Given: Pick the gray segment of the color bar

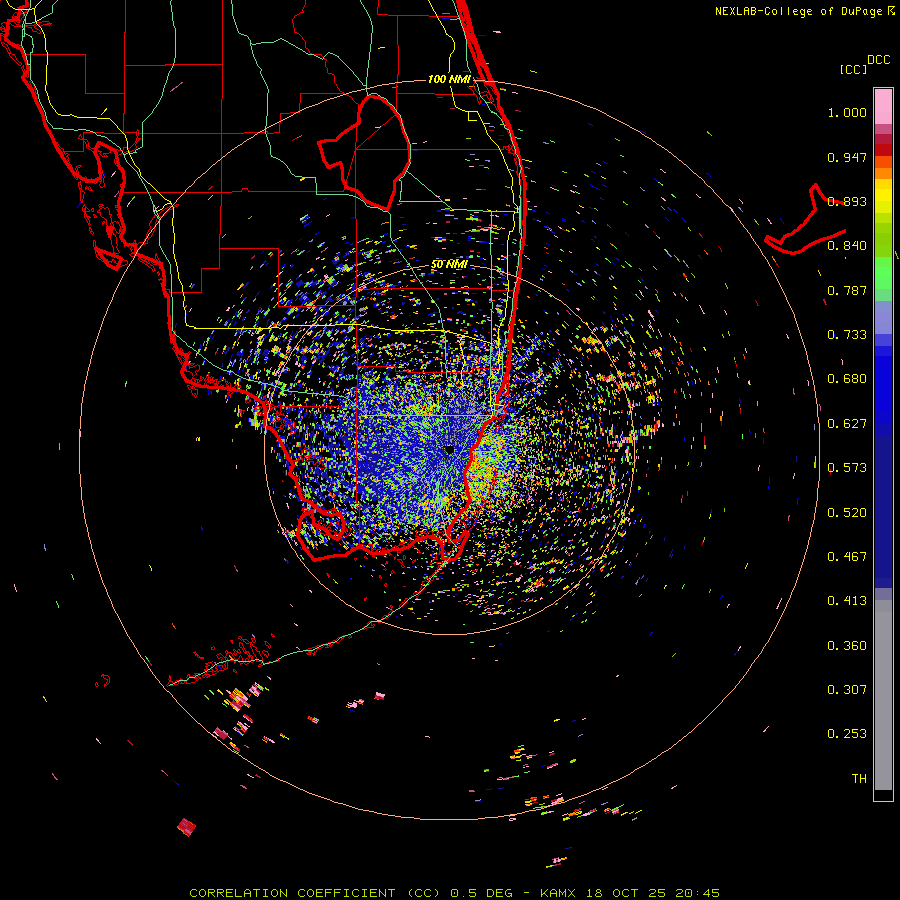Looking at the screenshot, I should (883, 695).
